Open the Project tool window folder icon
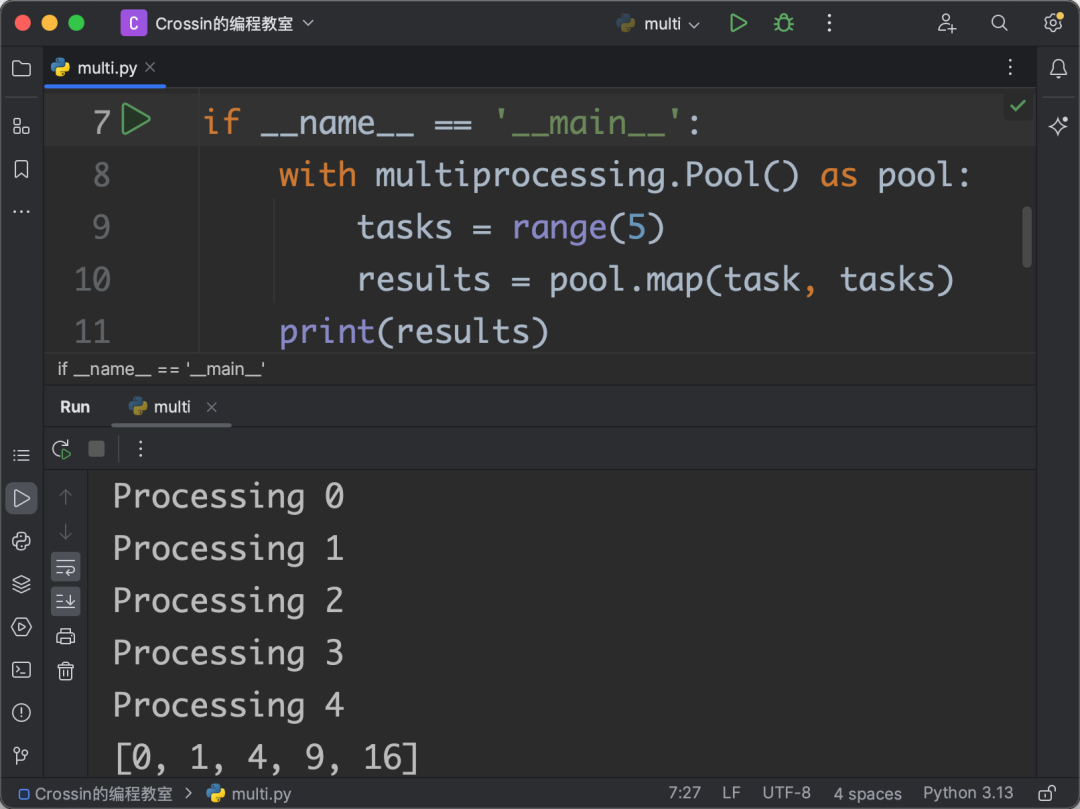The width and height of the screenshot is (1080, 809). coord(21,68)
